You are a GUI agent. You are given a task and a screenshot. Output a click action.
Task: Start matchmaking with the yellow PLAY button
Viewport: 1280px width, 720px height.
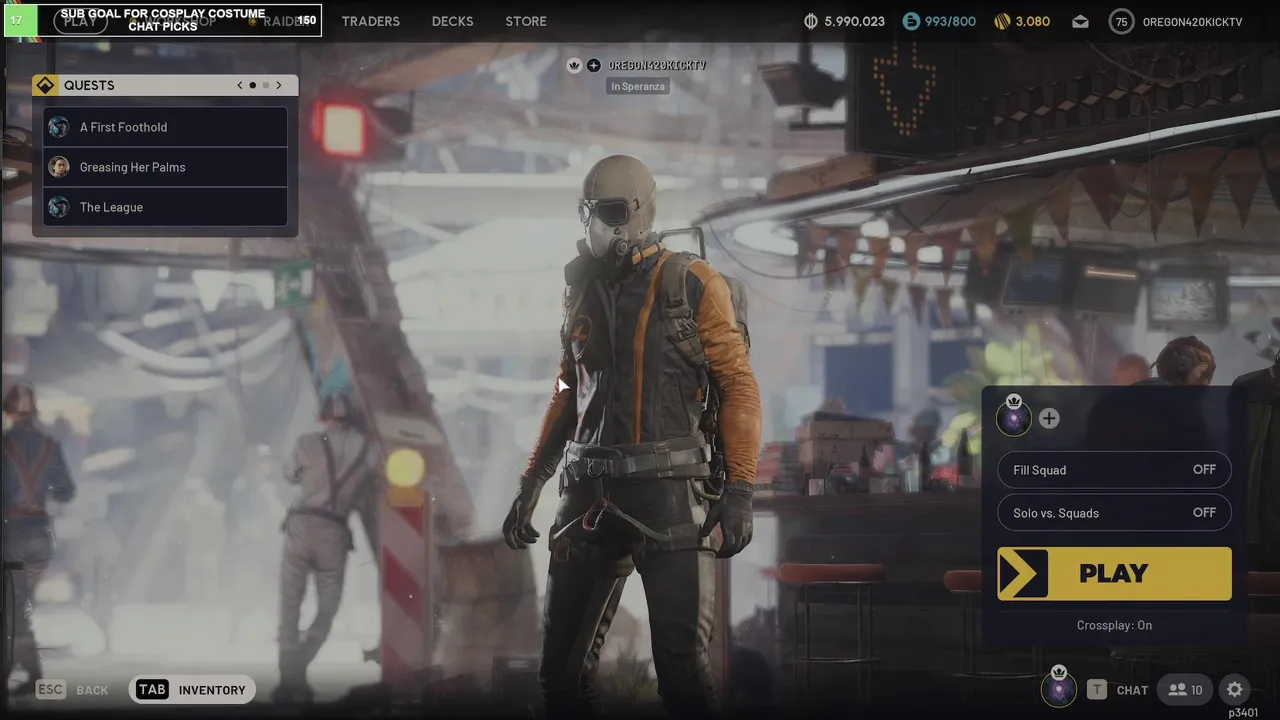1114,573
